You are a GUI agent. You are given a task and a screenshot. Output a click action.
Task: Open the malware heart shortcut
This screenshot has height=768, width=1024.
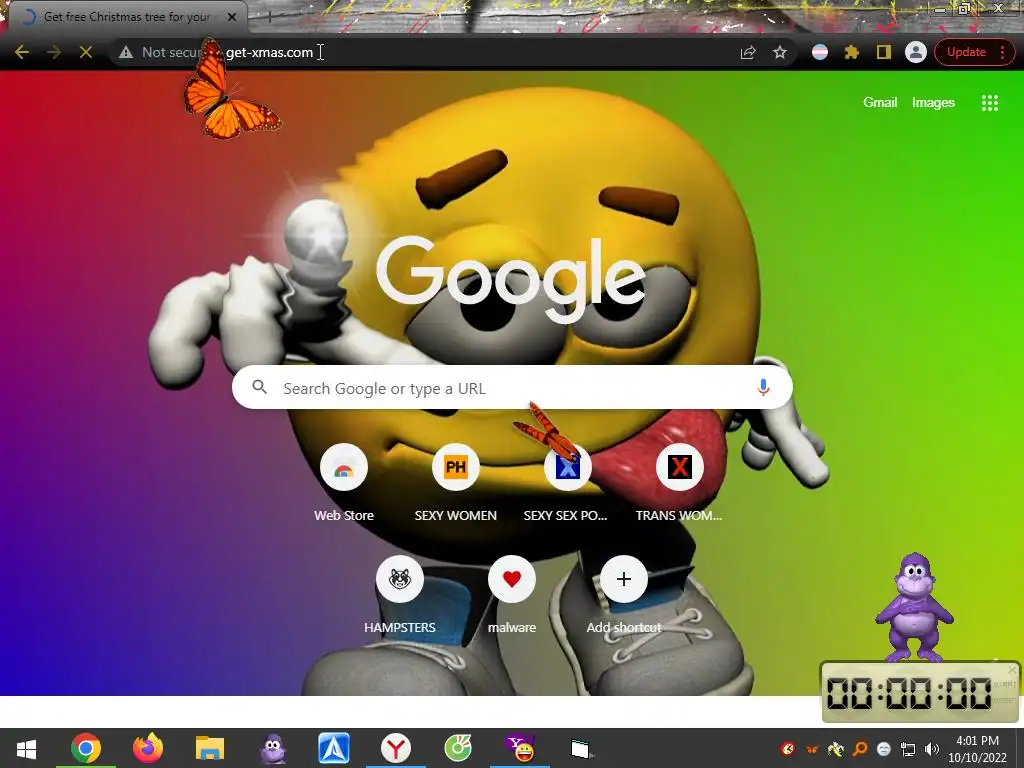pos(512,595)
